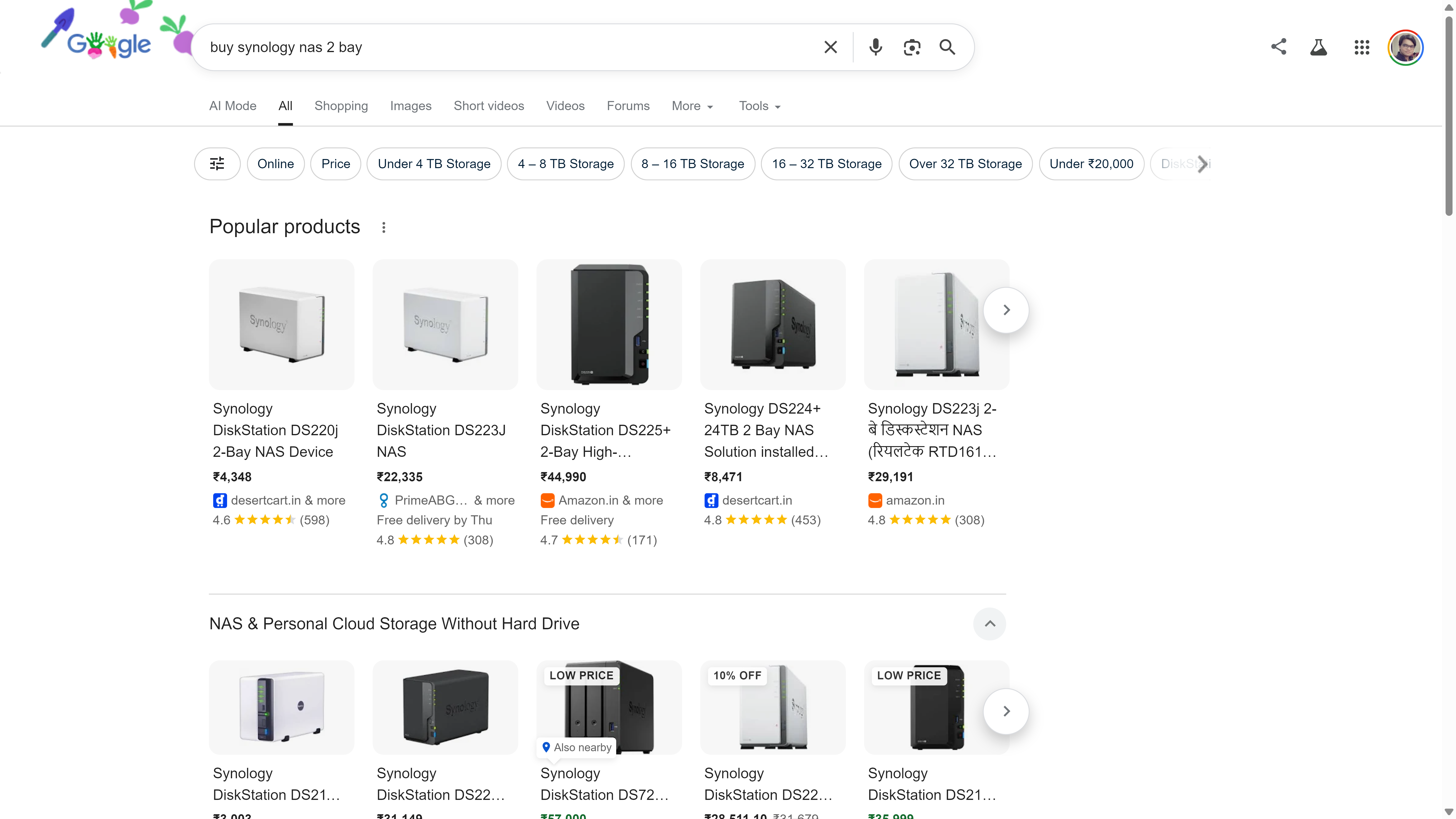The image size is (1456, 819).
Task: Toggle the Online filter chip
Action: pyautogui.click(x=276, y=164)
